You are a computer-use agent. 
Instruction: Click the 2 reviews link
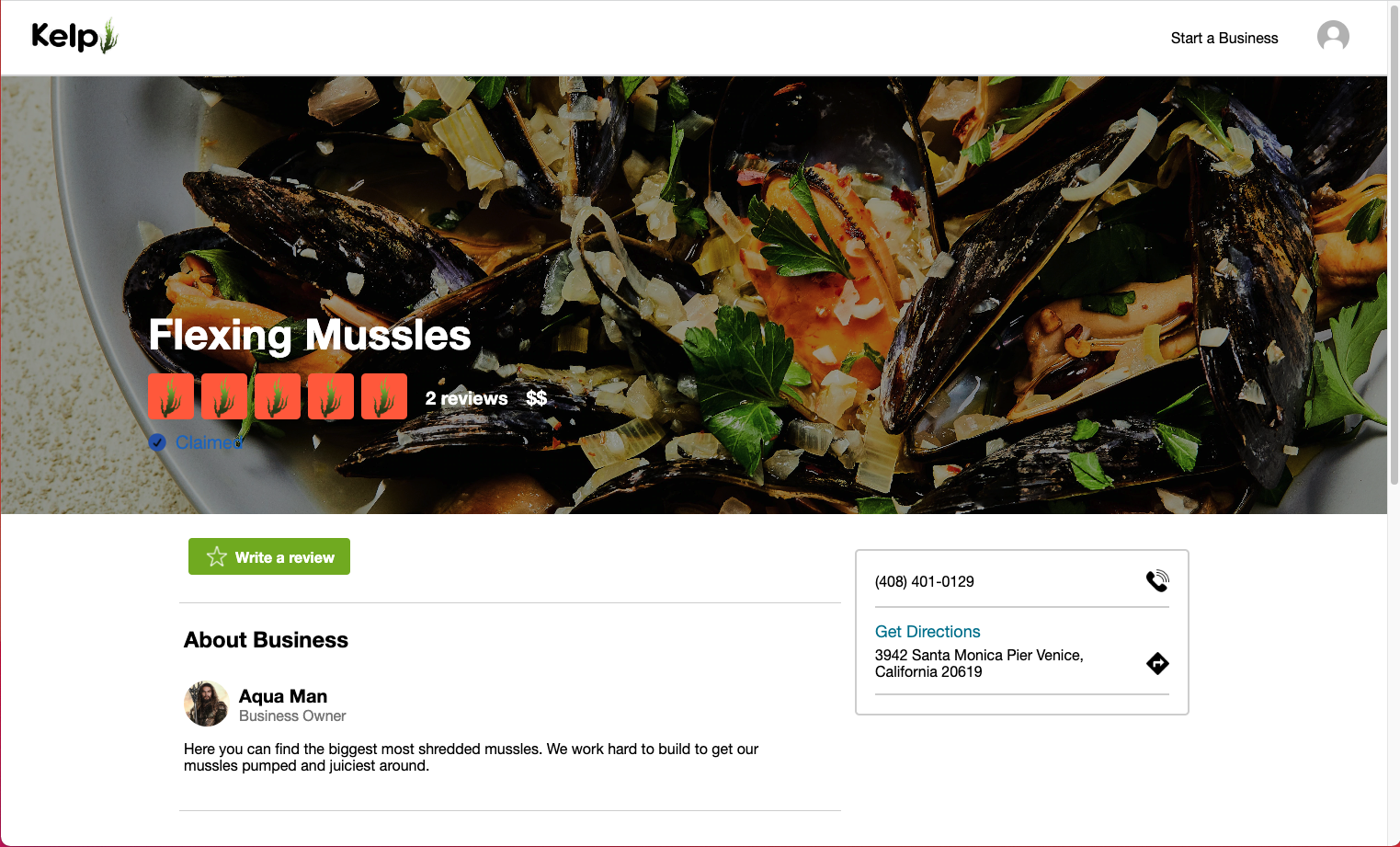[x=466, y=398]
